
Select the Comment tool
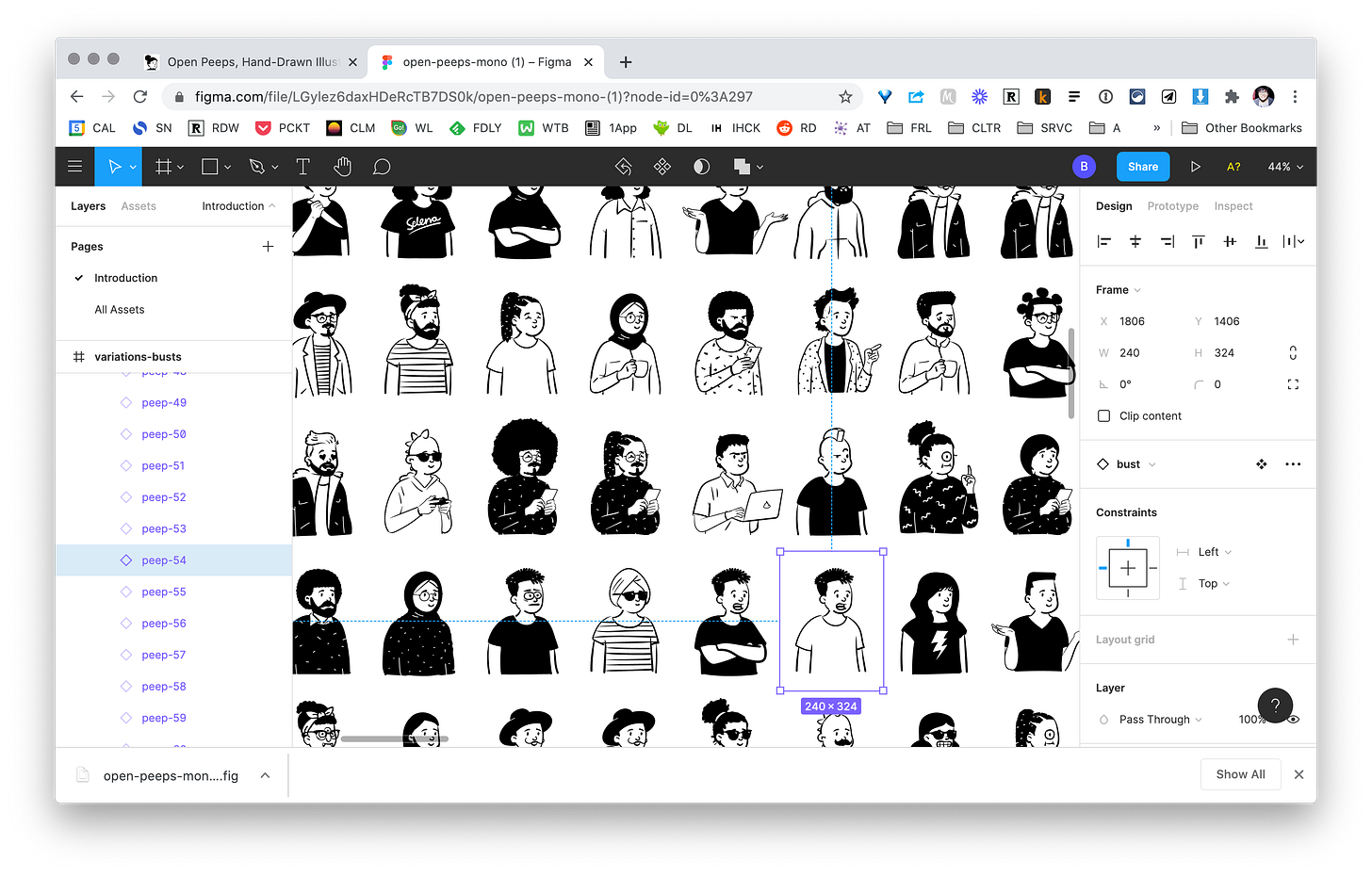click(382, 167)
